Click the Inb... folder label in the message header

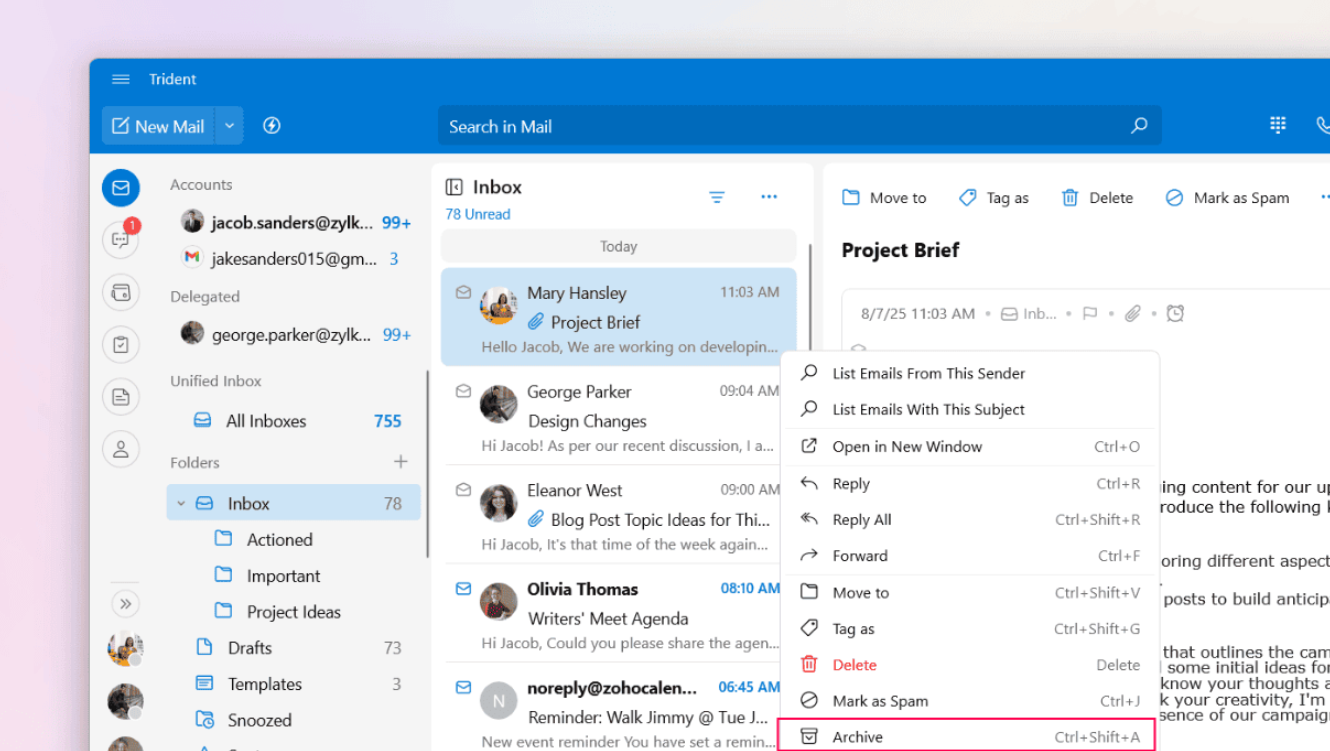[1029, 314]
